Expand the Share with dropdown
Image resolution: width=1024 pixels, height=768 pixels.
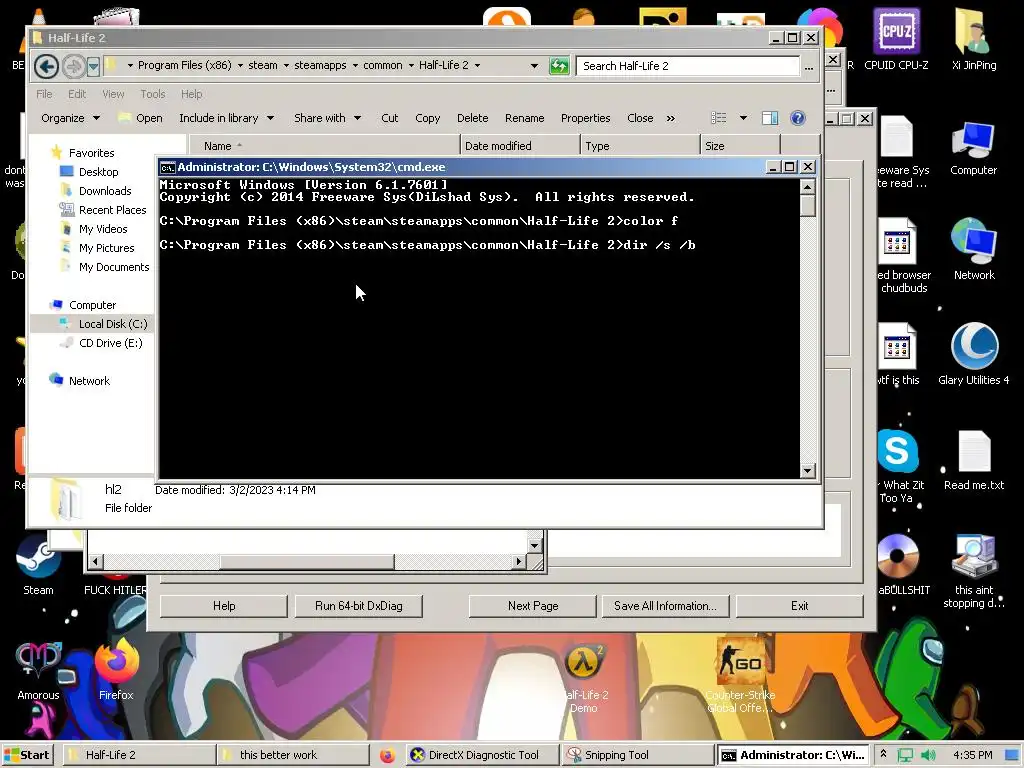(x=327, y=118)
